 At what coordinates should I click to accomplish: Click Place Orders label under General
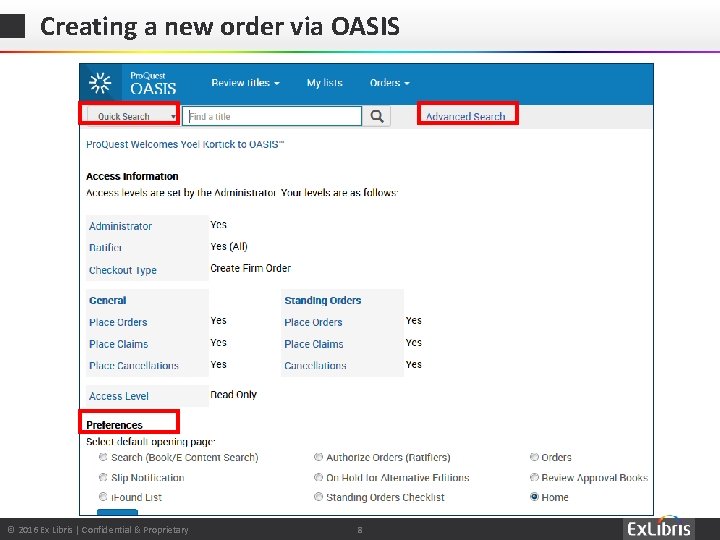[118, 322]
